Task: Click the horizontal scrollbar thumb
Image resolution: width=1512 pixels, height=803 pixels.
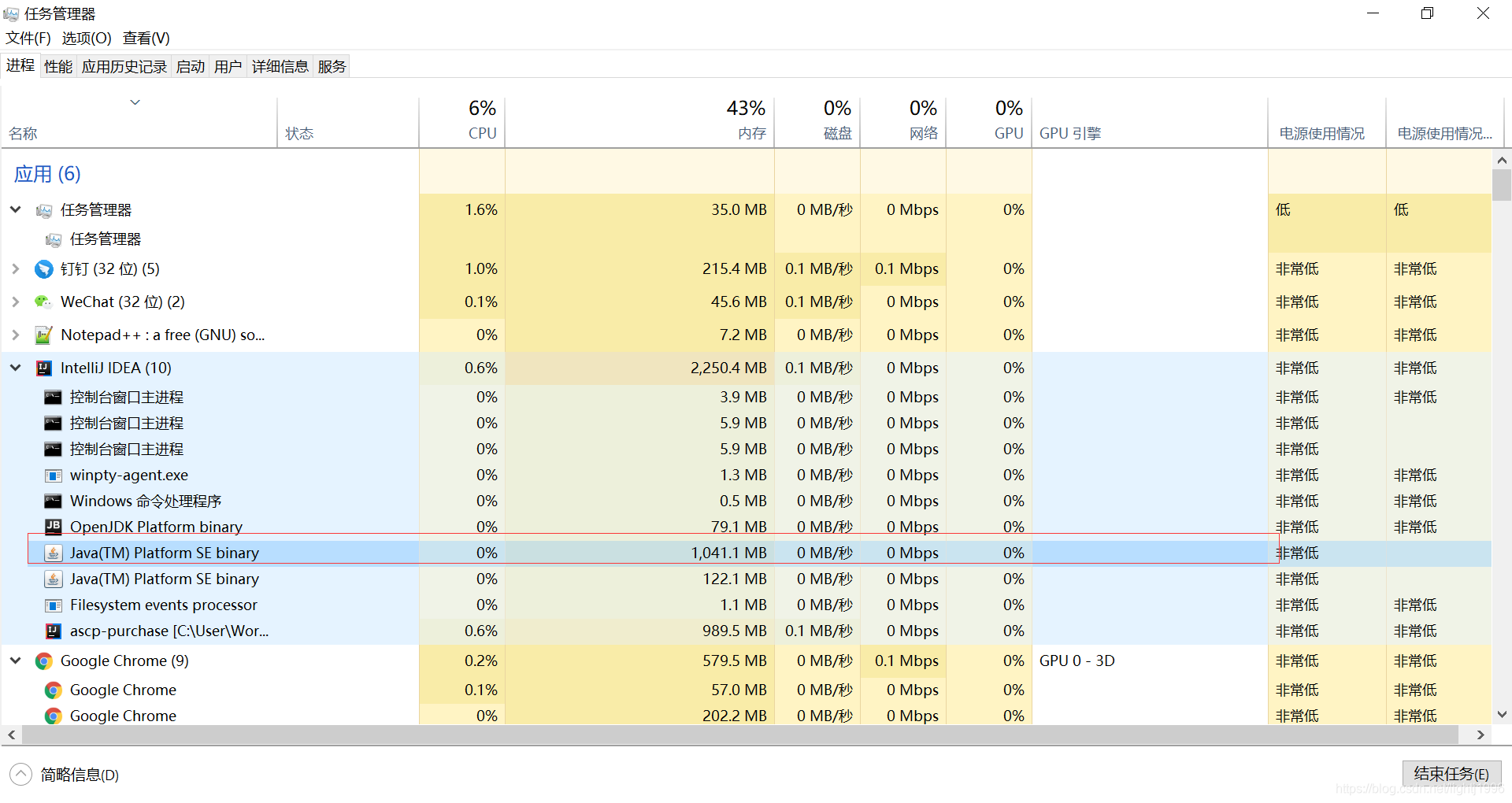Action: [740, 735]
